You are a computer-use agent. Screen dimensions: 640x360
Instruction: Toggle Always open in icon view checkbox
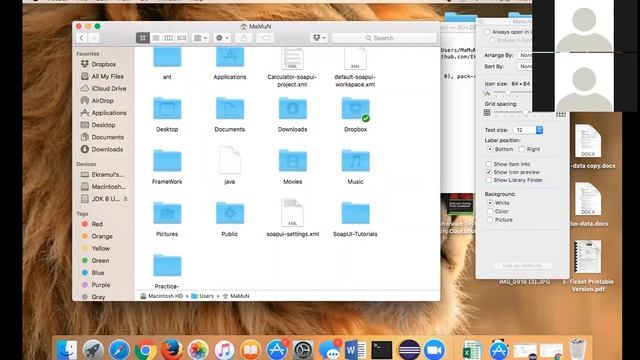click(x=487, y=32)
